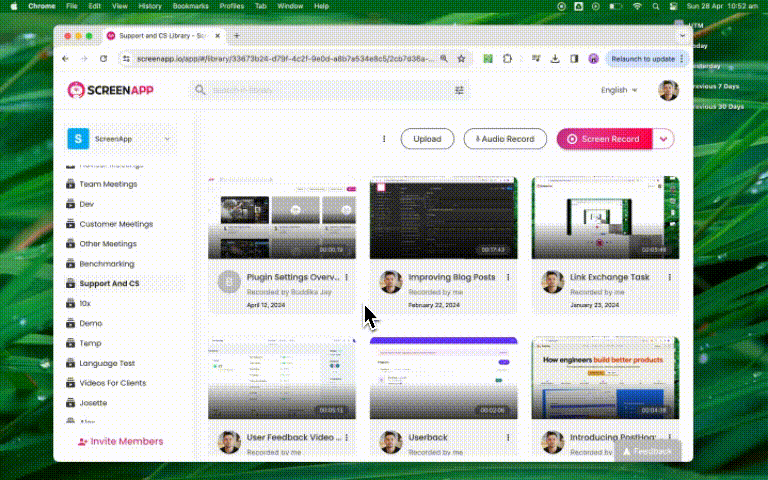Open the Customer Meetings folder
This screenshot has width=768, height=480.
pyautogui.click(x=115, y=224)
